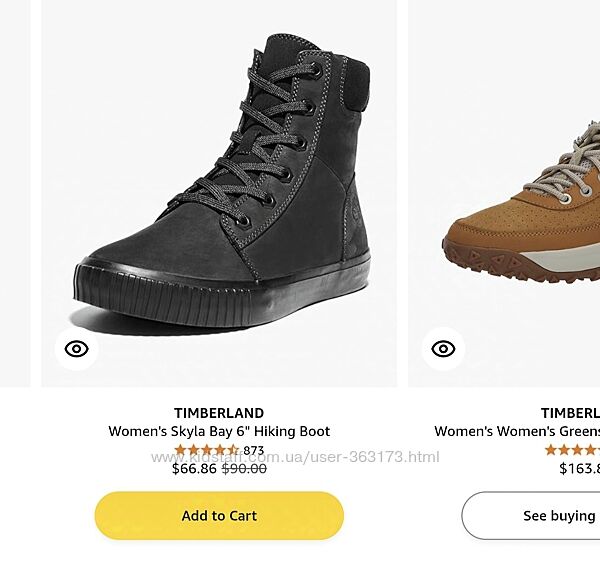Click the $163 price of brown sneaker

[579, 468]
